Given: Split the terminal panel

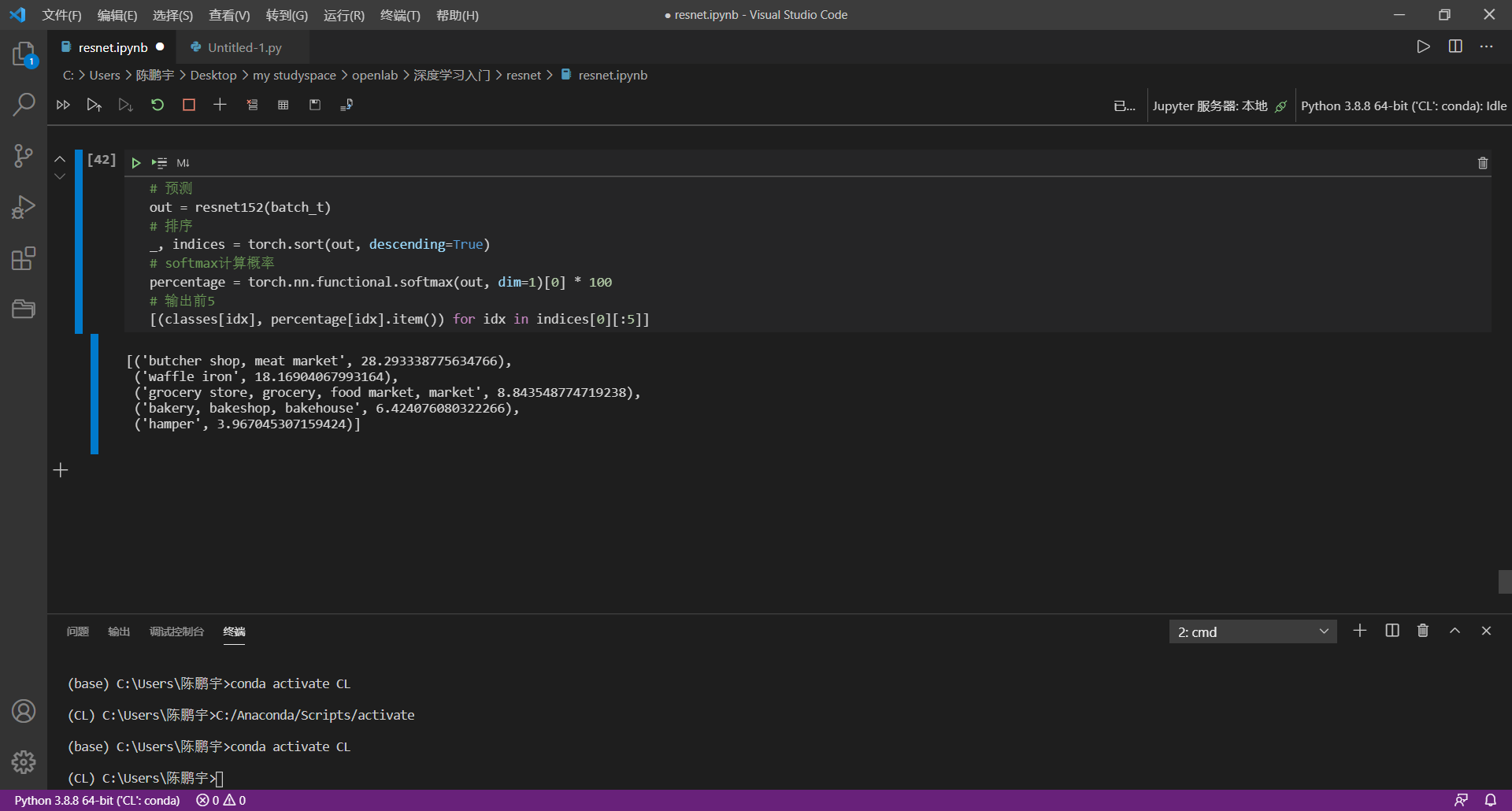Looking at the screenshot, I should pyautogui.click(x=1392, y=631).
